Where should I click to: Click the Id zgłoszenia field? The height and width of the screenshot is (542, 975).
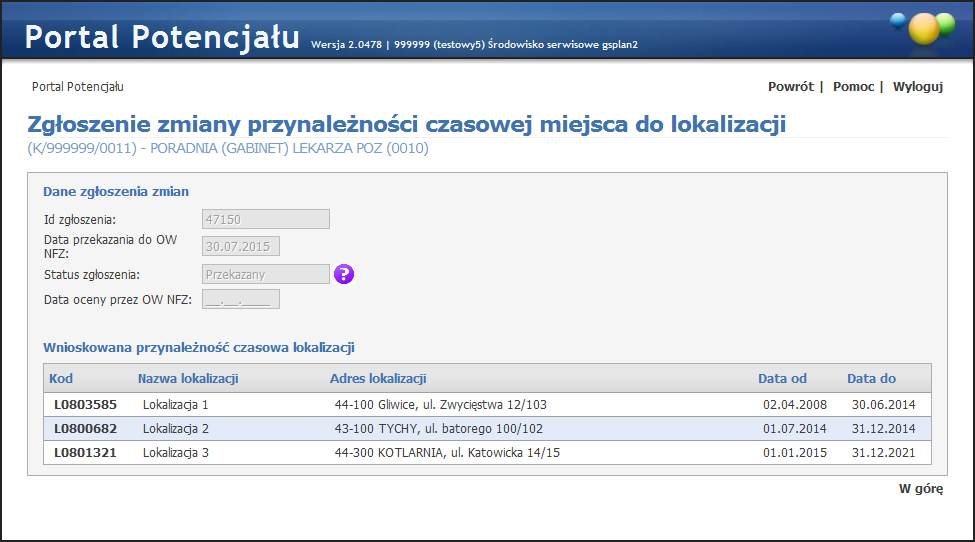266,220
